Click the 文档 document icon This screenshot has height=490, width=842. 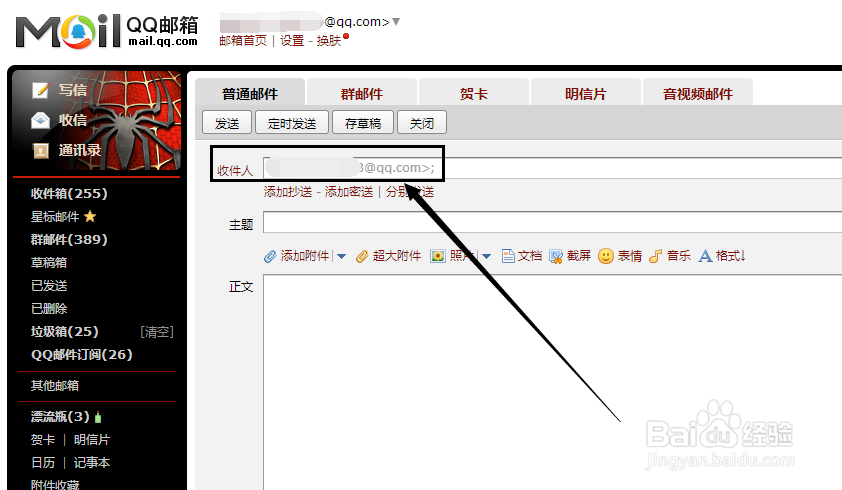[508, 256]
